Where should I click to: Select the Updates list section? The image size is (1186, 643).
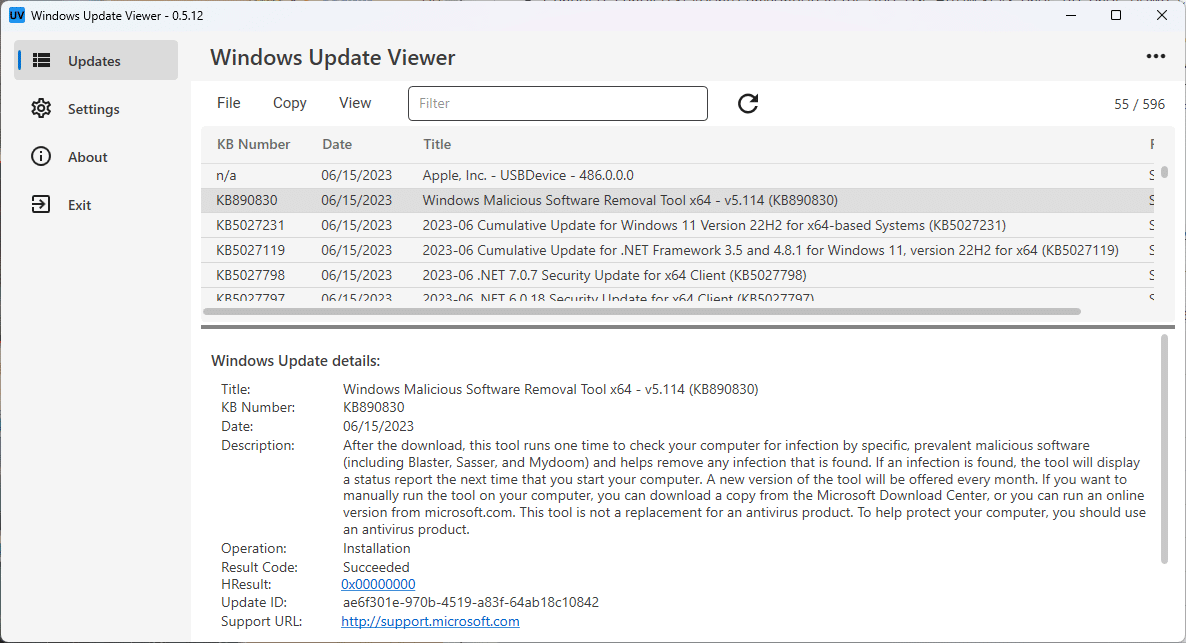93,60
